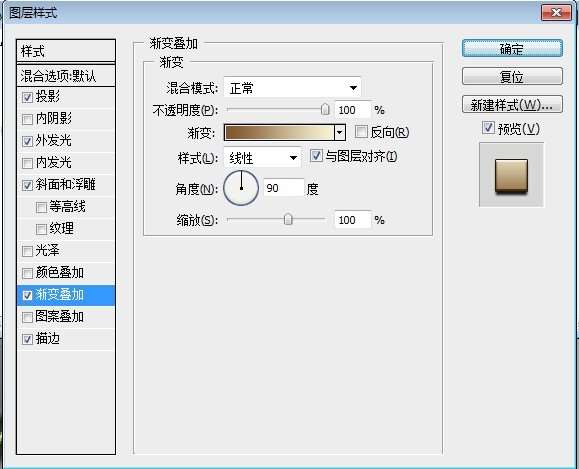
Task: Select the 内发光 inner glow row
Action: (66, 163)
